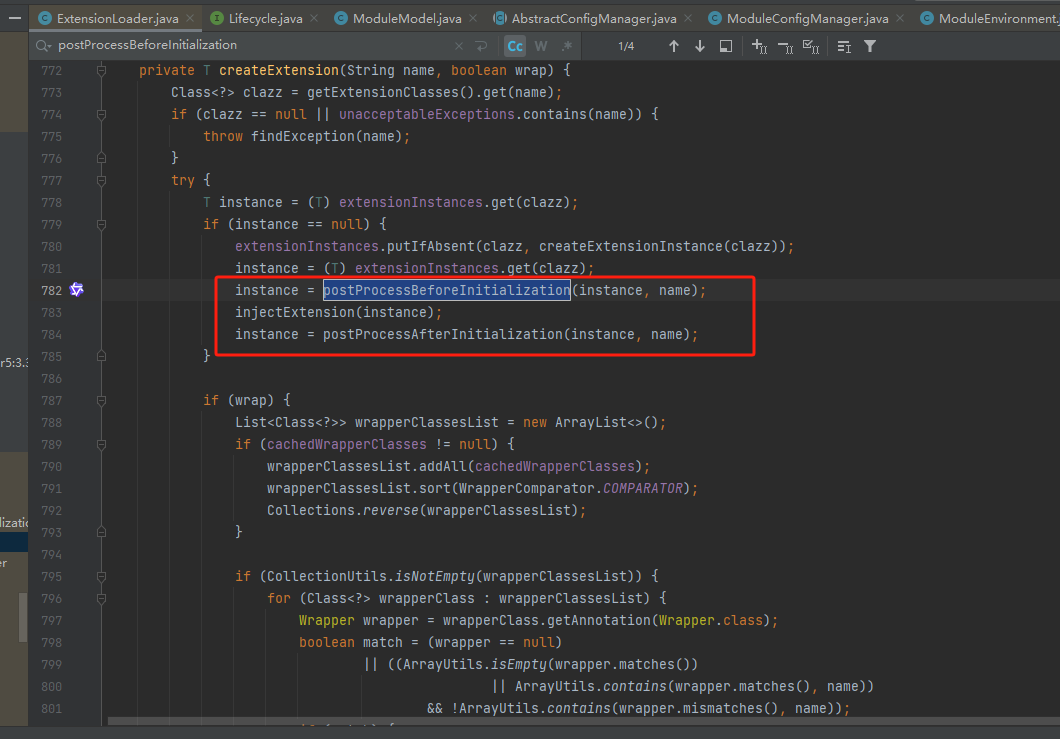Insert new line in search field
Image resolution: width=1060 pixels, height=739 pixels.
pyautogui.click(x=481, y=46)
